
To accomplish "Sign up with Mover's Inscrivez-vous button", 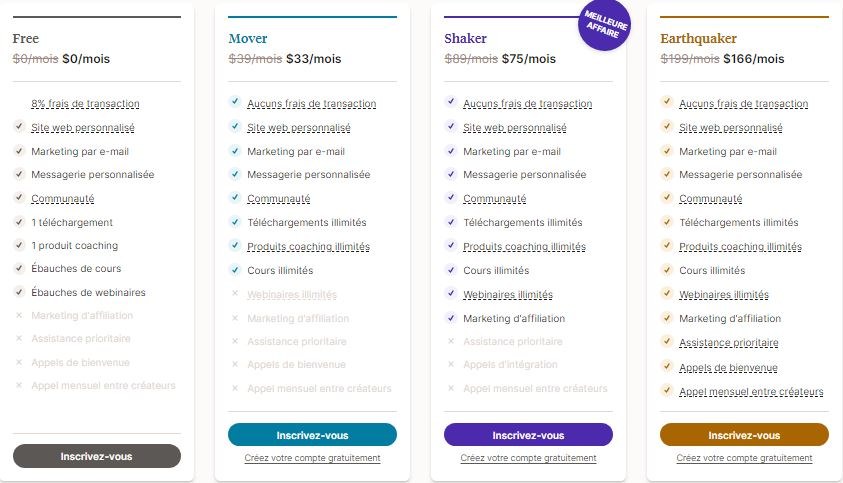I will point(312,435).
